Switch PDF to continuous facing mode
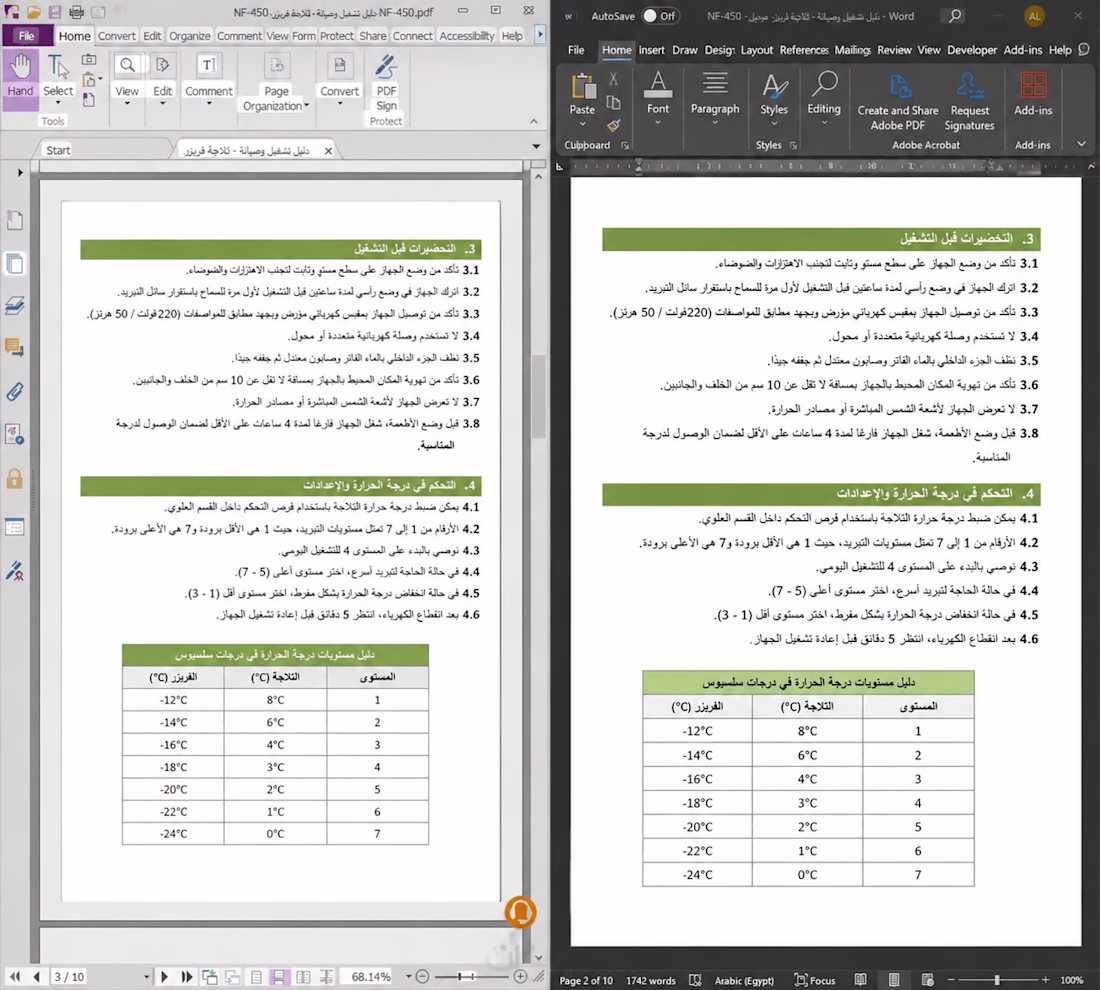Image resolution: width=1100 pixels, height=990 pixels. point(326,976)
